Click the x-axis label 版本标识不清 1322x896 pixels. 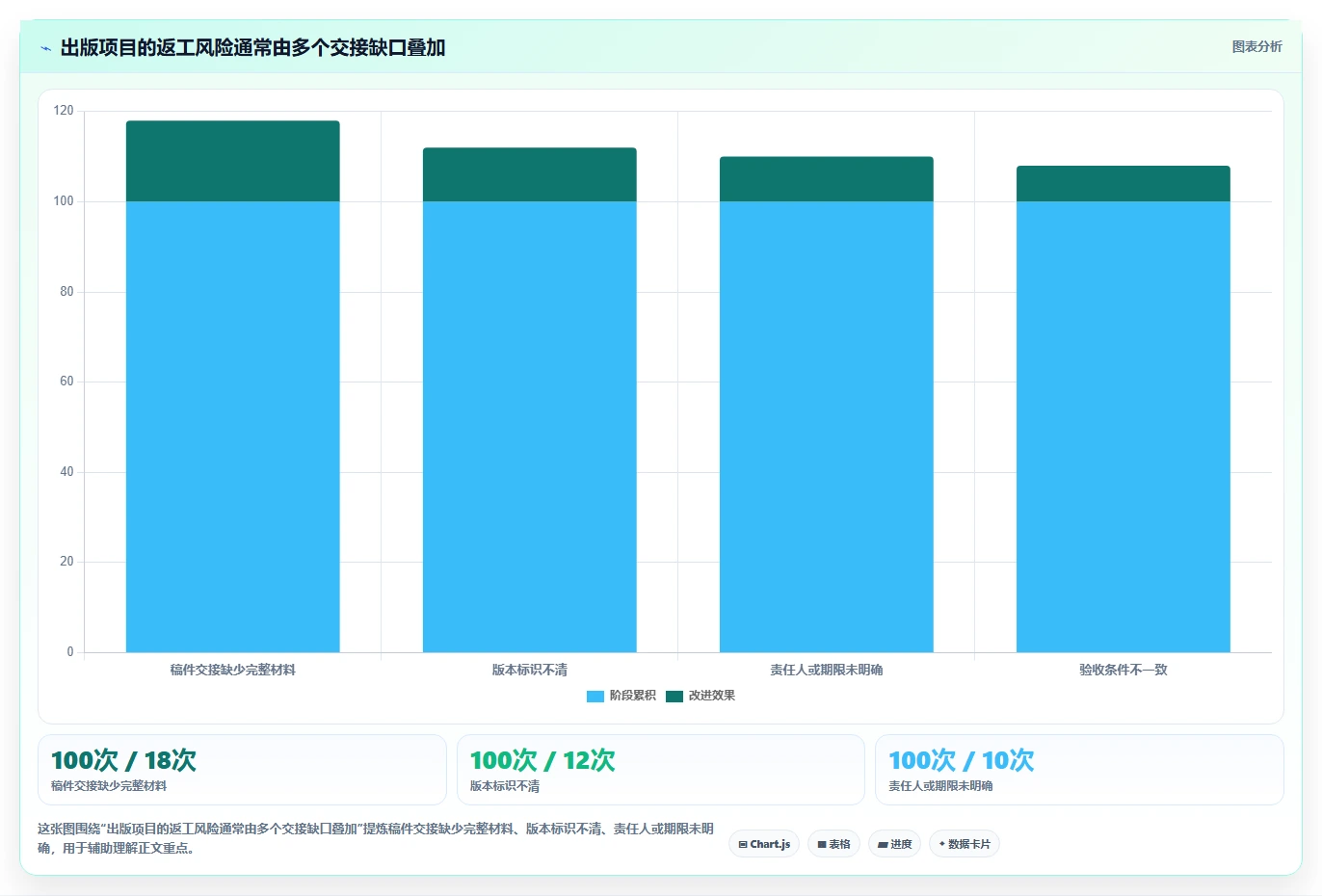pos(530,670)
